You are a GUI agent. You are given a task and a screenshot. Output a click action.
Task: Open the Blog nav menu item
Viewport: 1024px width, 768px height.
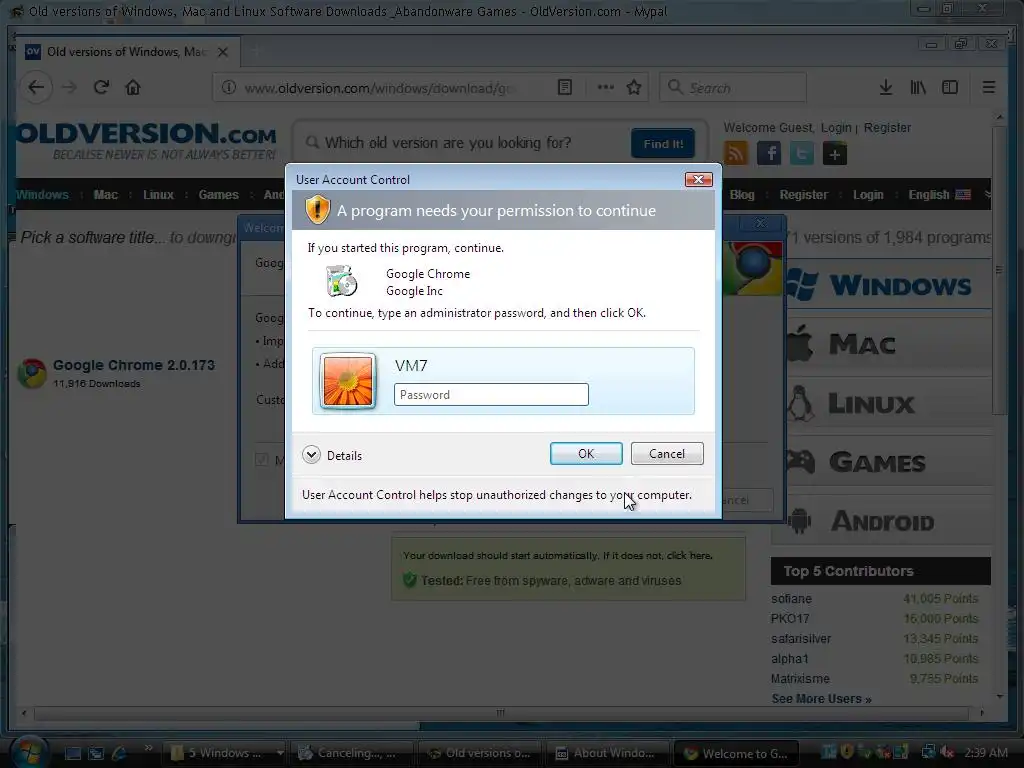(x=742, y=195)
